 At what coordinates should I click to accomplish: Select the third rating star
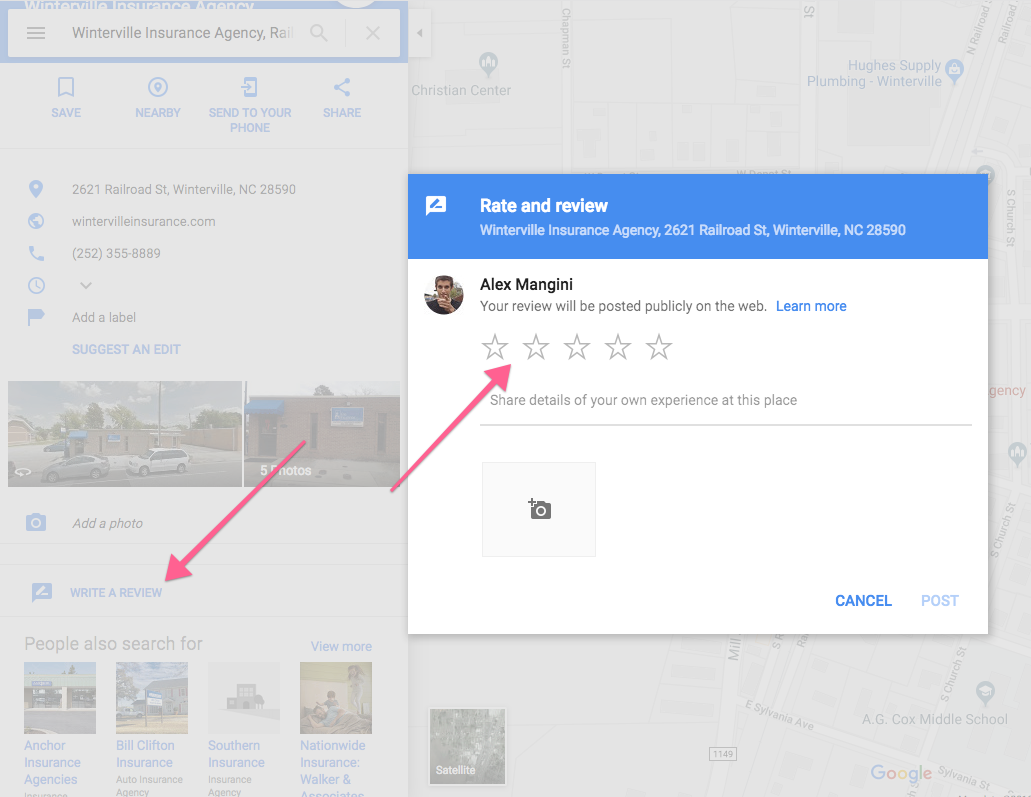pos(577,347)
